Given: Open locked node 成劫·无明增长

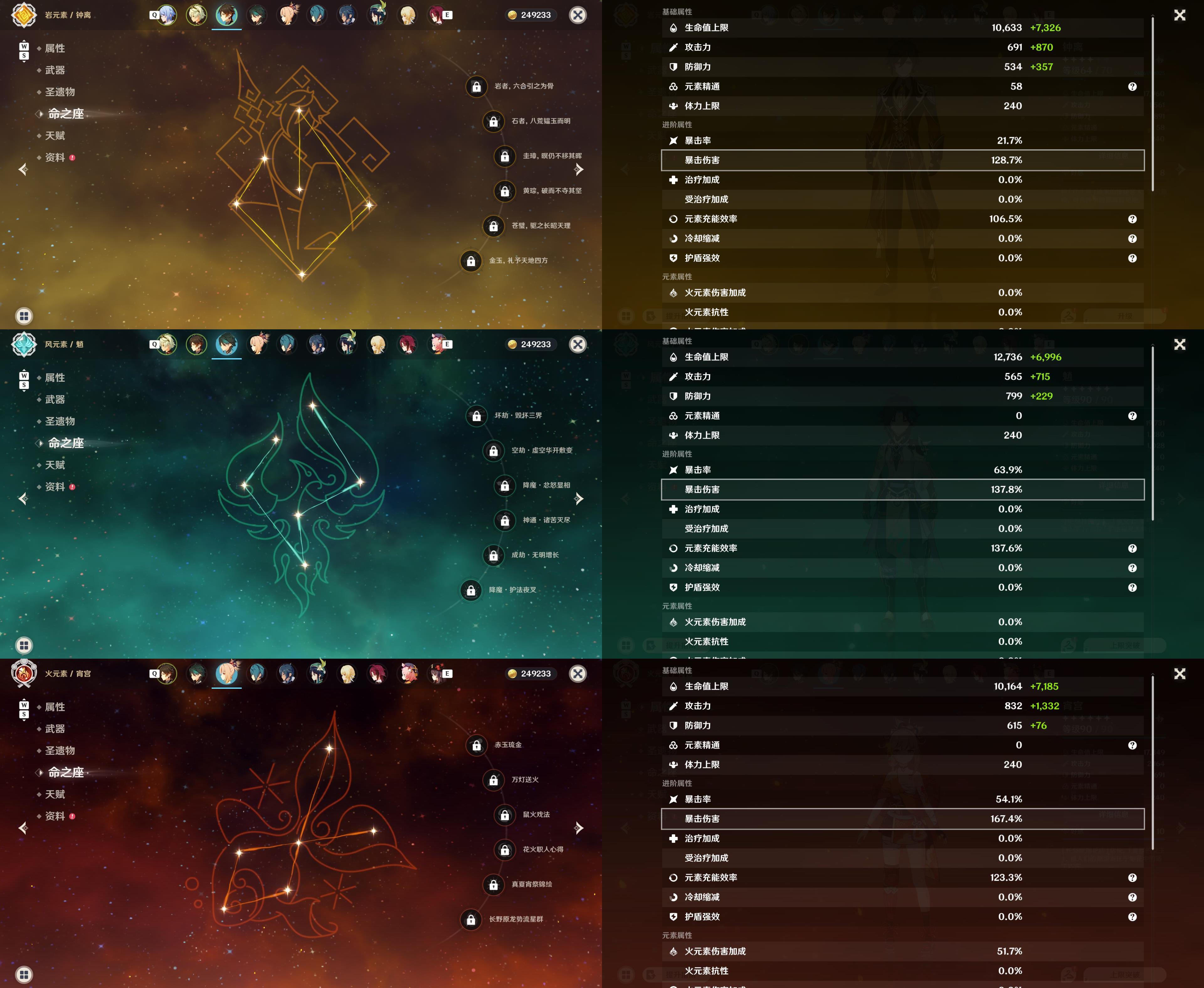Looking at the screenshot, I should (x=493, y=555).
